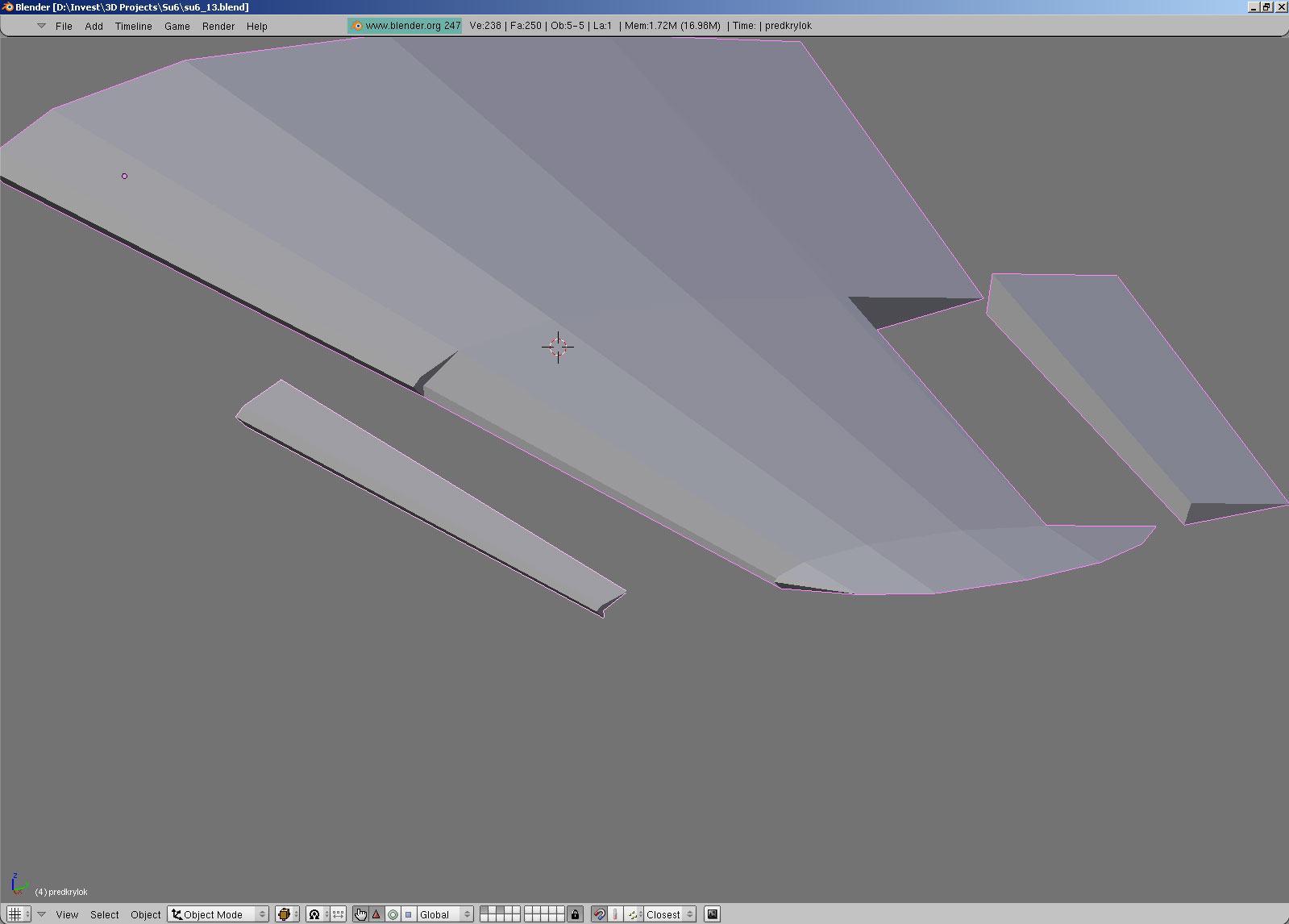
Task: Click the www.blender.org 247 link button
Action: coord(405,26)
